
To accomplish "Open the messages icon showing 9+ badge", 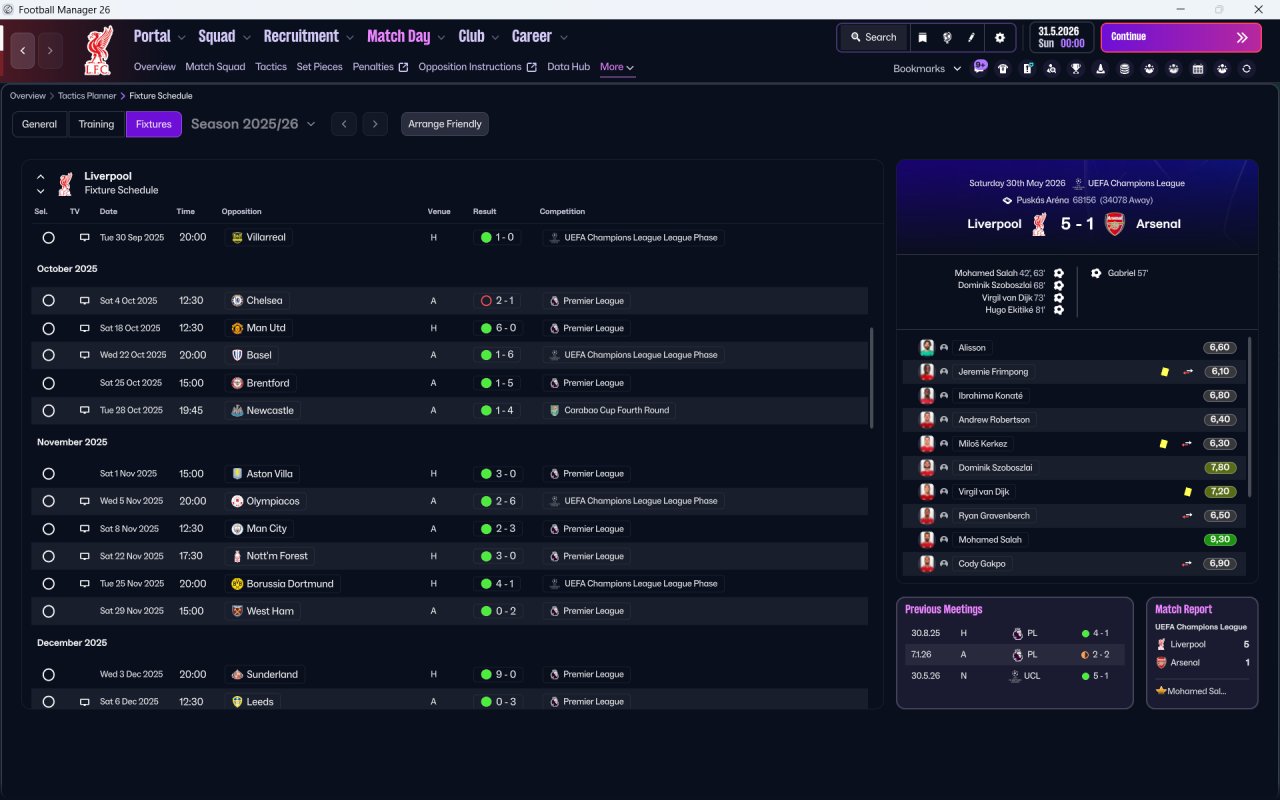I will pos(979,67).
